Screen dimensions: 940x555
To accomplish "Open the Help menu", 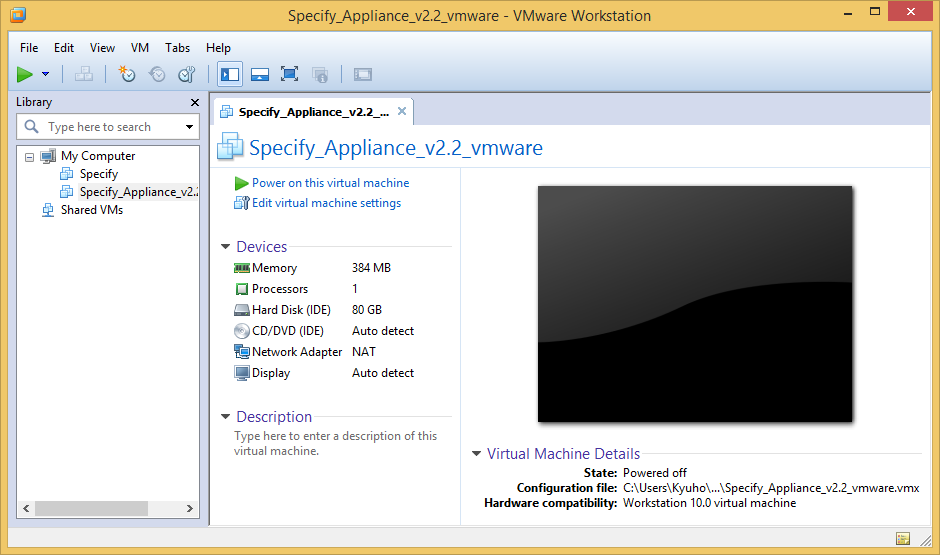I will point(218,48).
